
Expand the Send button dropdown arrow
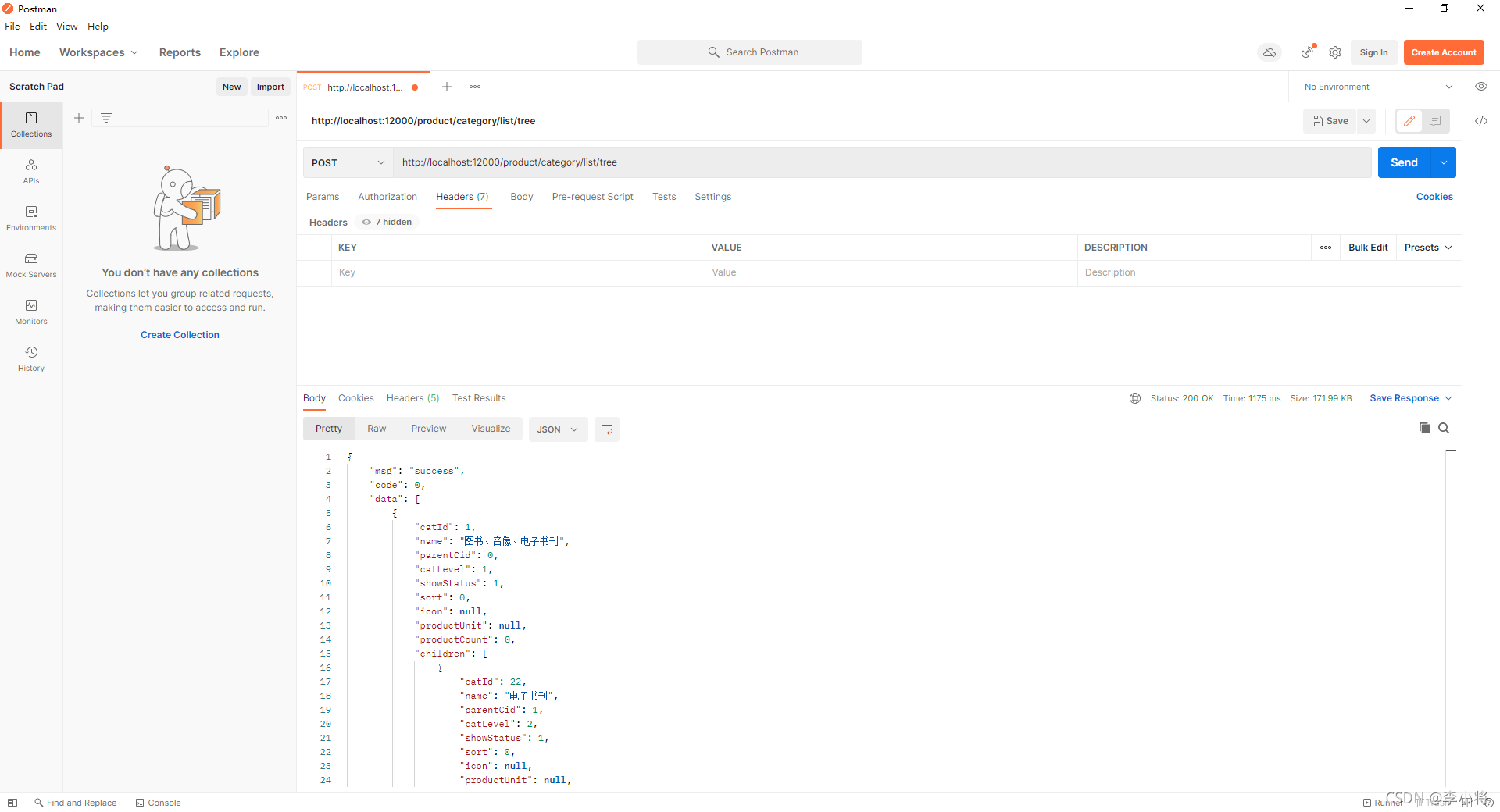(x=1444, y=162)
